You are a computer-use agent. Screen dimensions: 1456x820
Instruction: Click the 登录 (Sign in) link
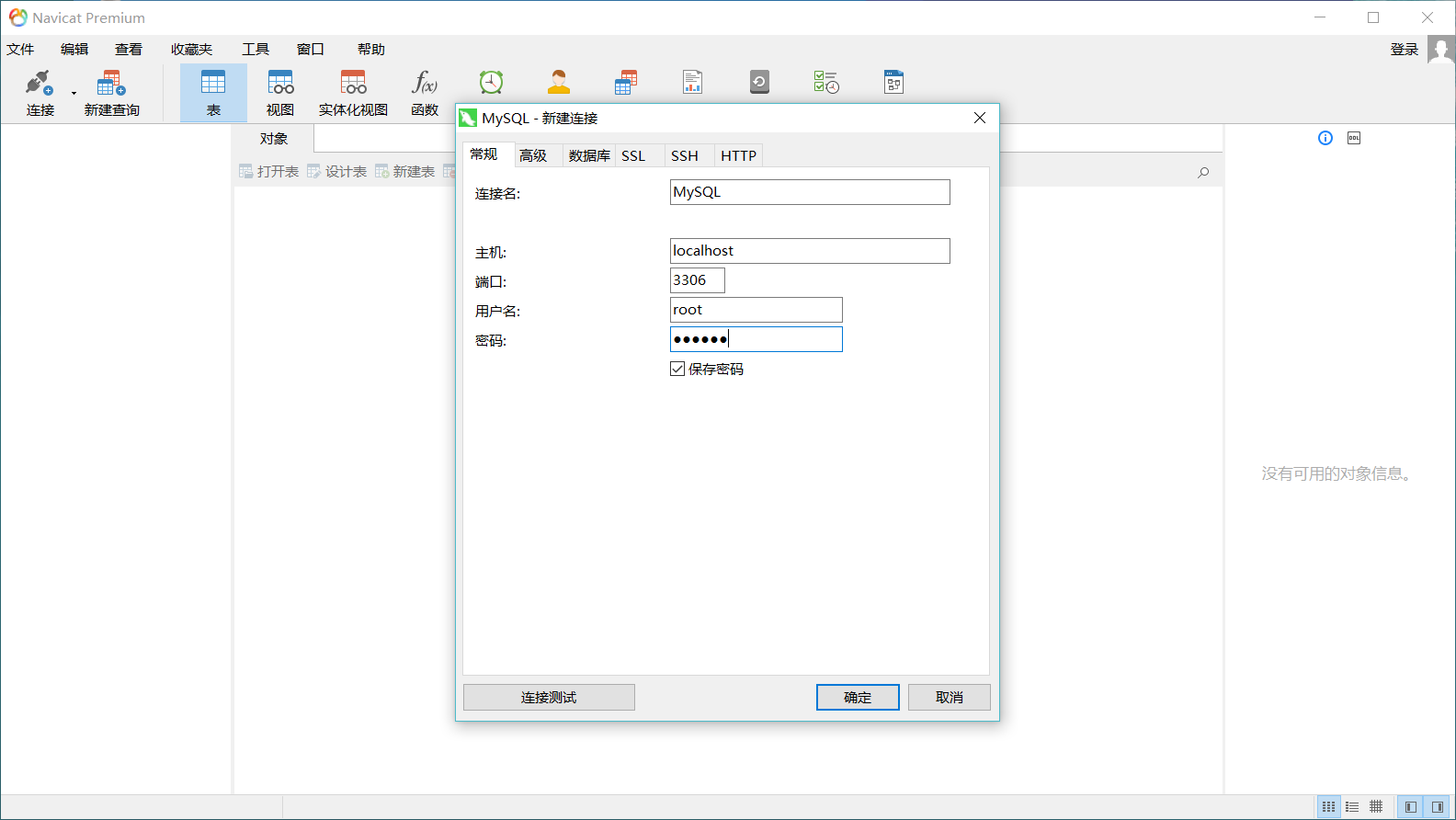pos(1405,50)
